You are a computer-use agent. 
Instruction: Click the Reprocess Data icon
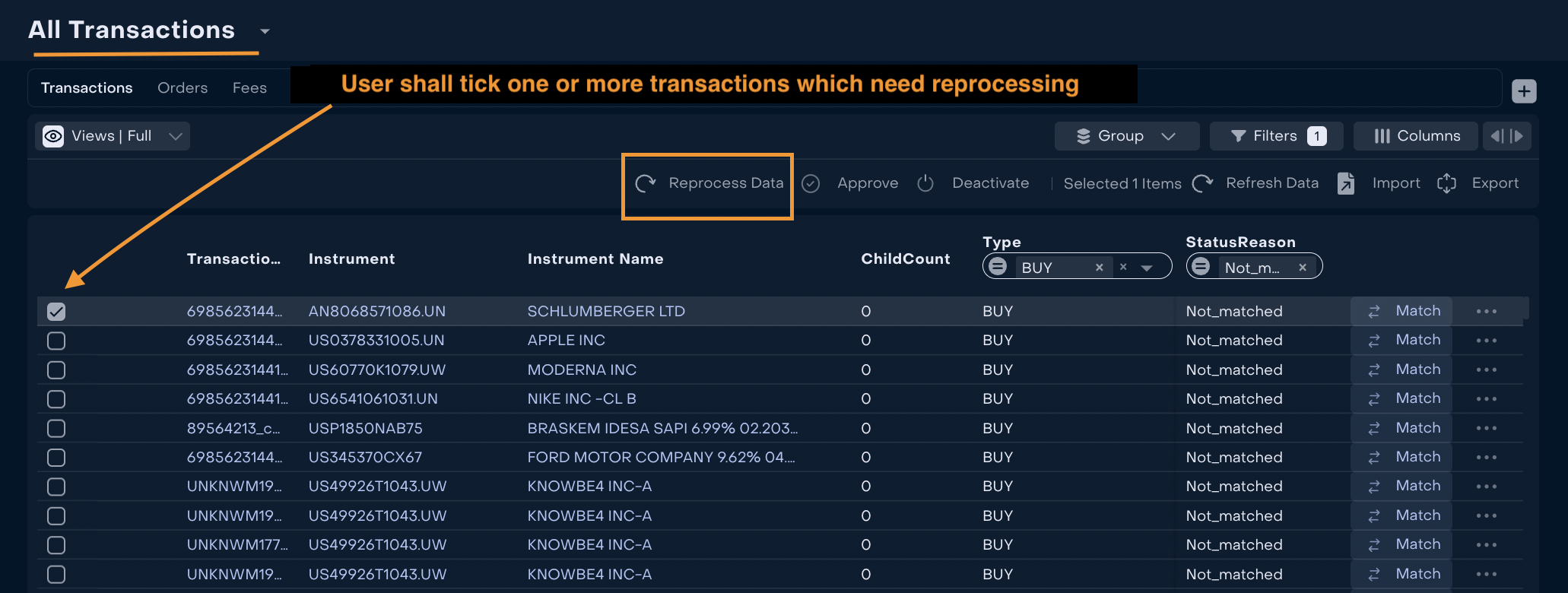tap(646, 183)
